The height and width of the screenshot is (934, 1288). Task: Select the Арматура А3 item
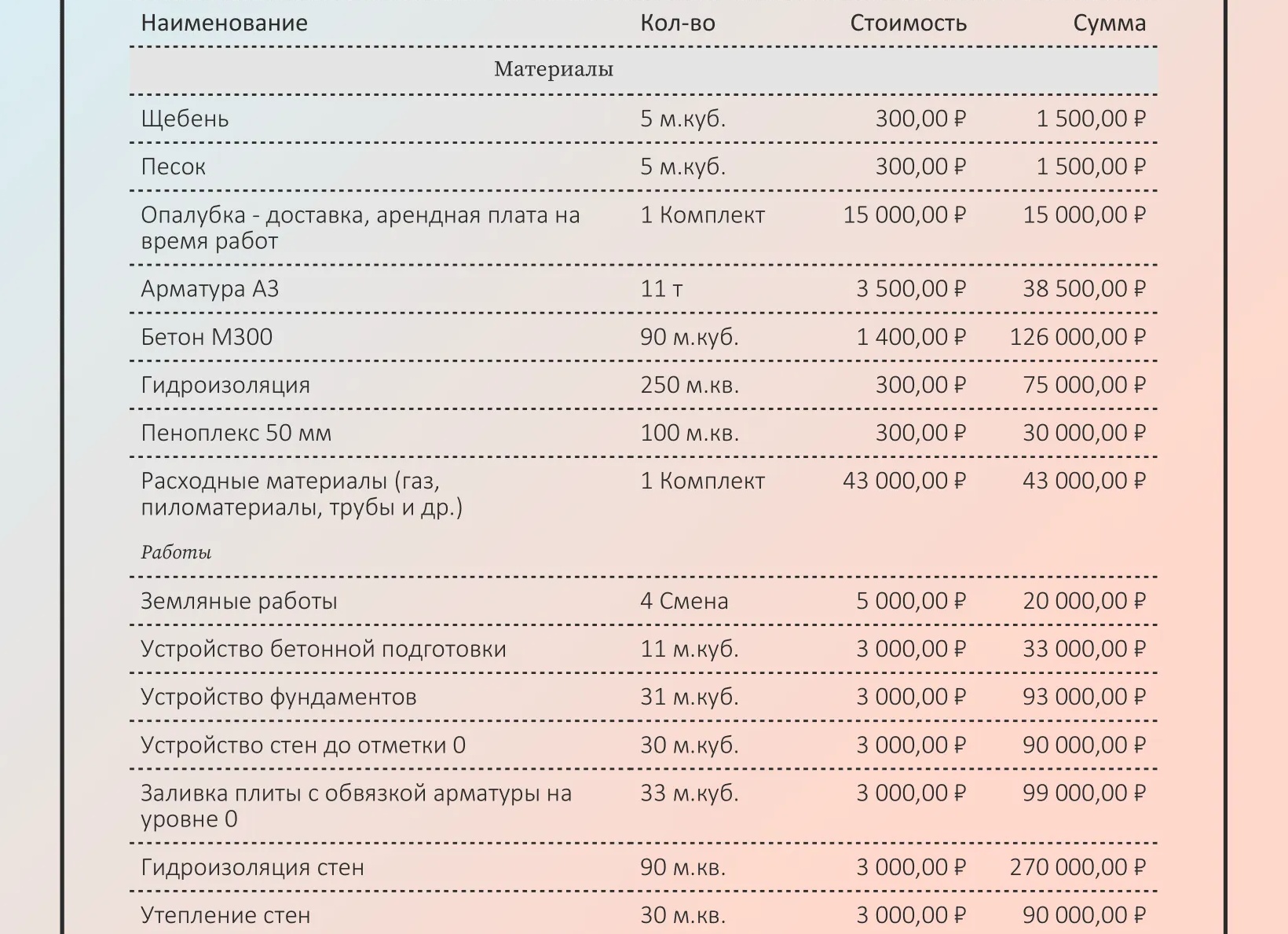(x=210, y=289)
